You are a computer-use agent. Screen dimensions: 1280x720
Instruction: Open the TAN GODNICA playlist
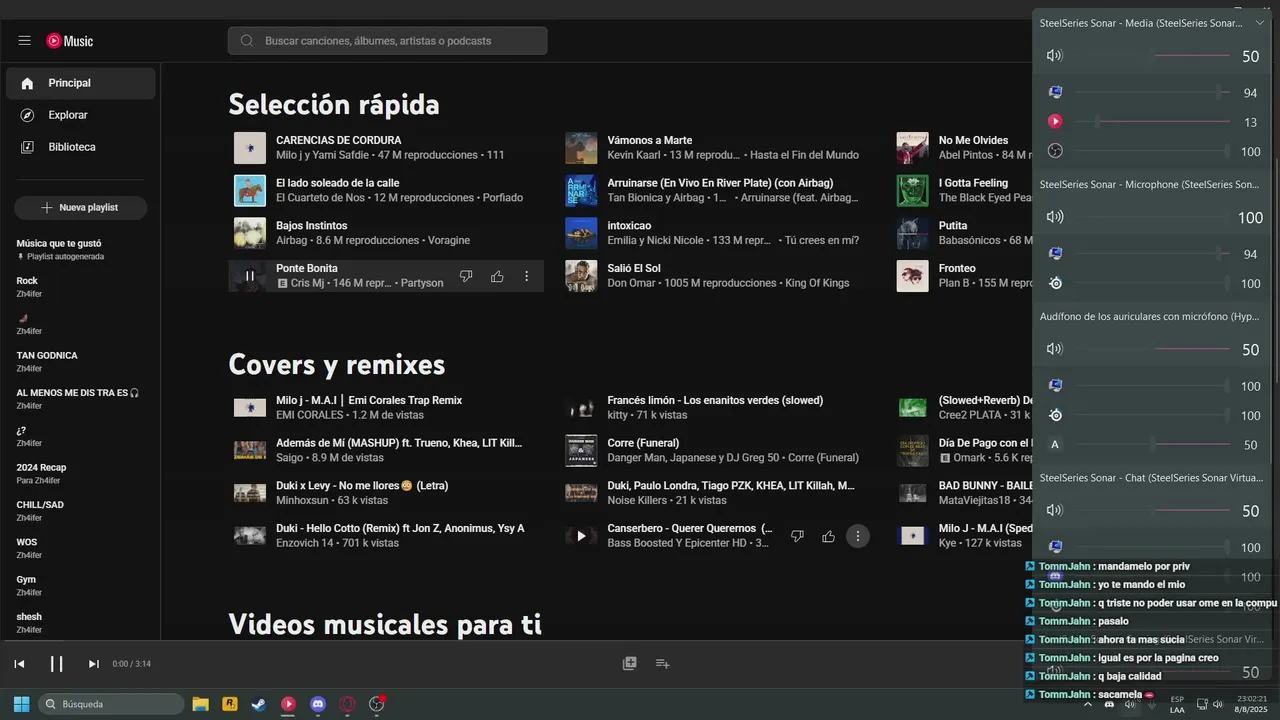coord(80,361)
